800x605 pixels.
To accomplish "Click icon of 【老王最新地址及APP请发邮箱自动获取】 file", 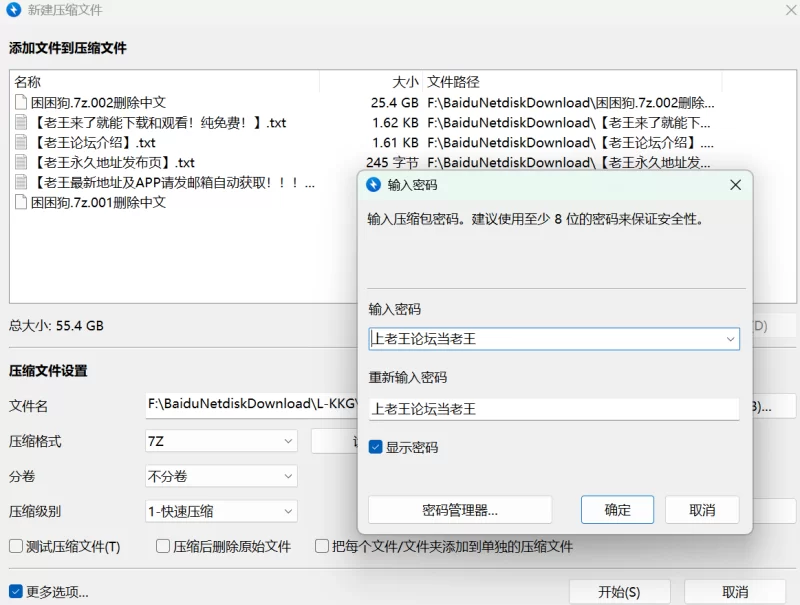I will 21,182.
